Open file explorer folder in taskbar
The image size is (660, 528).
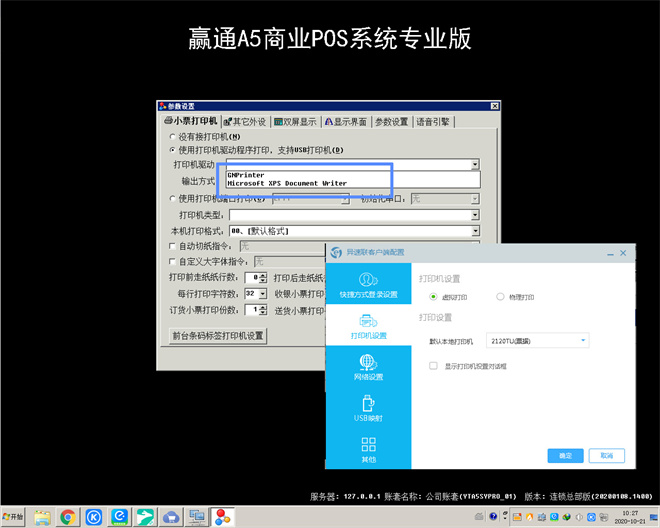[x=42, y=517]
